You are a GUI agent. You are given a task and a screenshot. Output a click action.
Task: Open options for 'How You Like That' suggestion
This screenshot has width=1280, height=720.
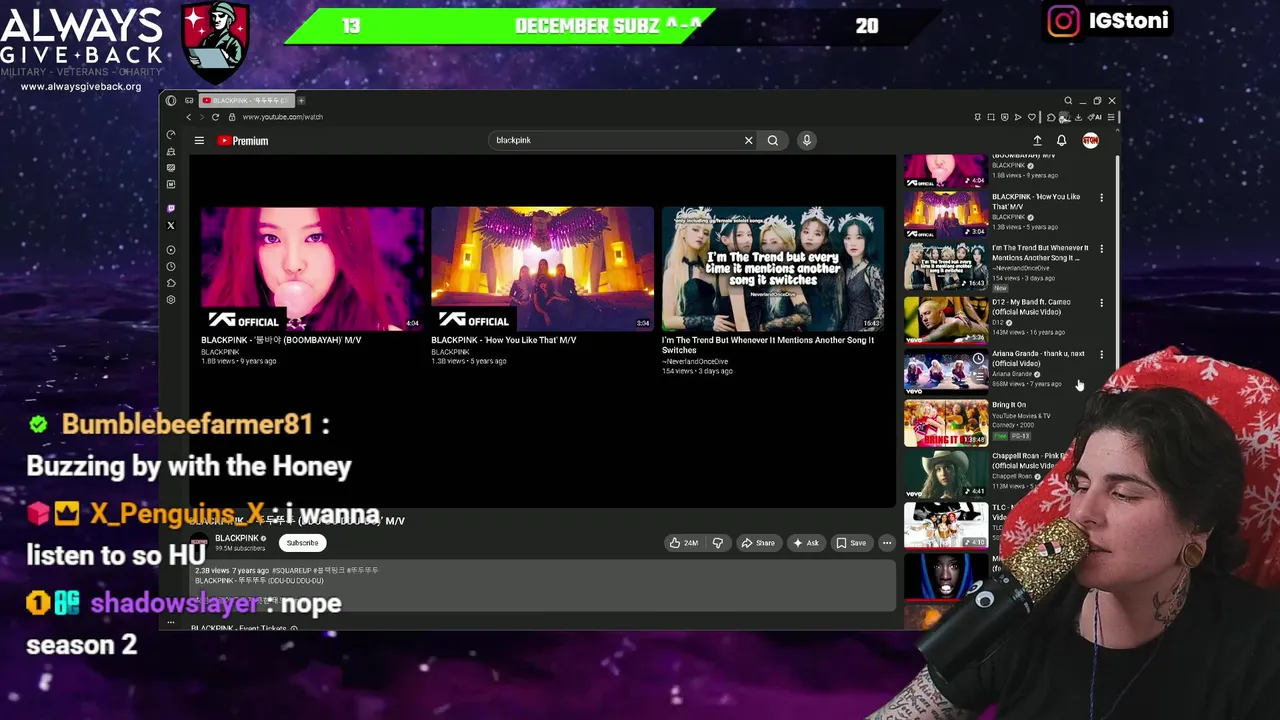click(x=1101, y=198)
